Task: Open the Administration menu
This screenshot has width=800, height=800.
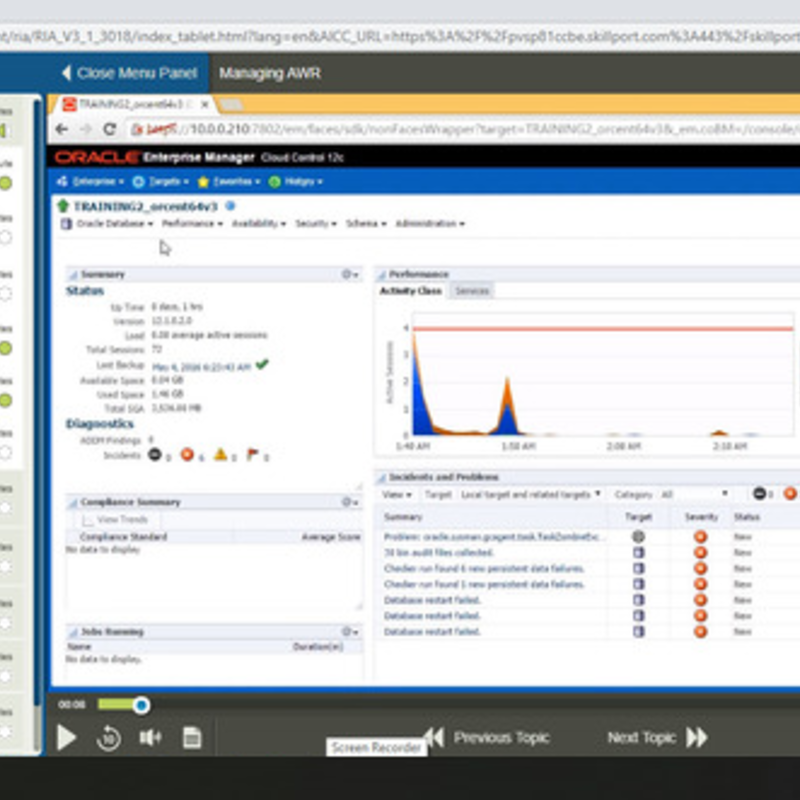Action: [430, 223]
